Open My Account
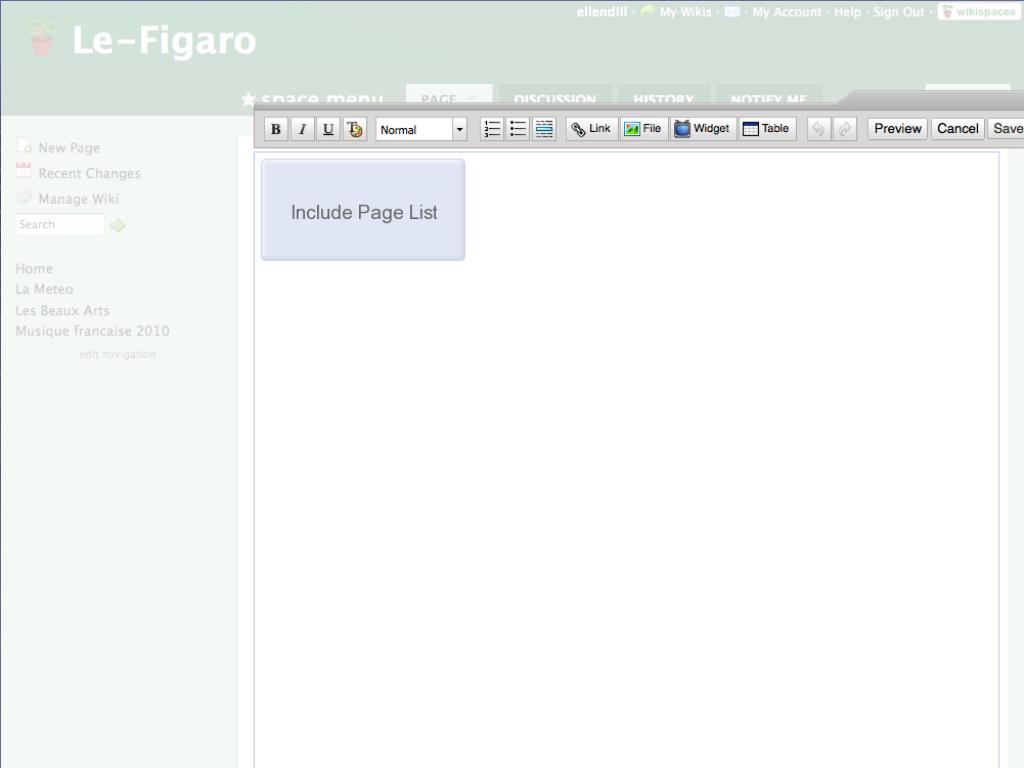This screenshot has height=768, width=1024. 787,12
